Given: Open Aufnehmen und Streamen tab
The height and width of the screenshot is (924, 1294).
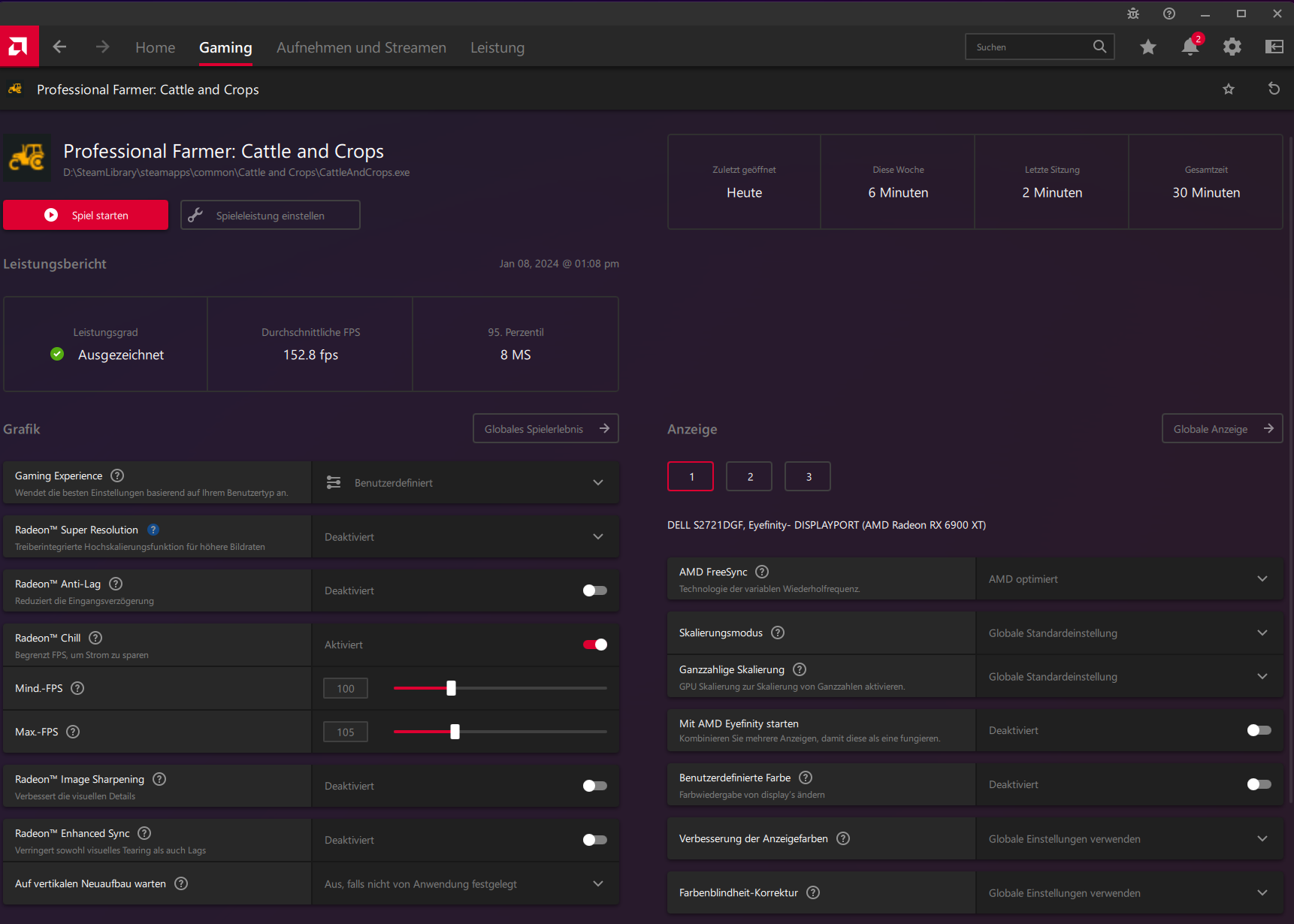Looking at the screenshot, I should tap(361, 47).
